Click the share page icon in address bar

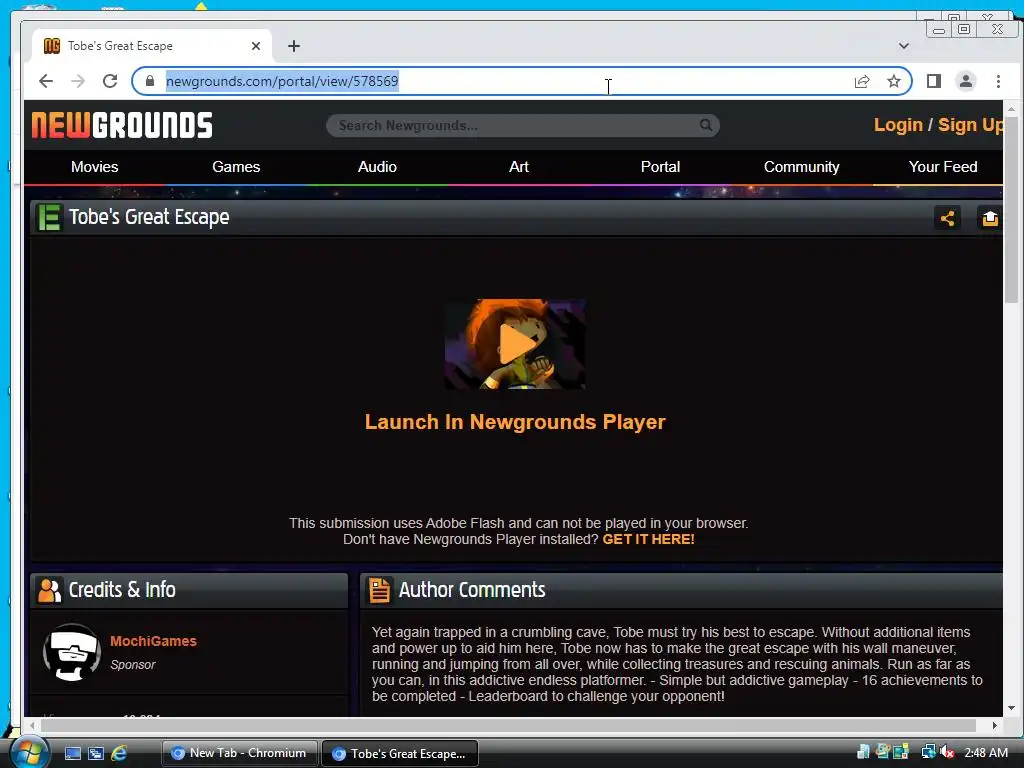click(x=862, y=81)
